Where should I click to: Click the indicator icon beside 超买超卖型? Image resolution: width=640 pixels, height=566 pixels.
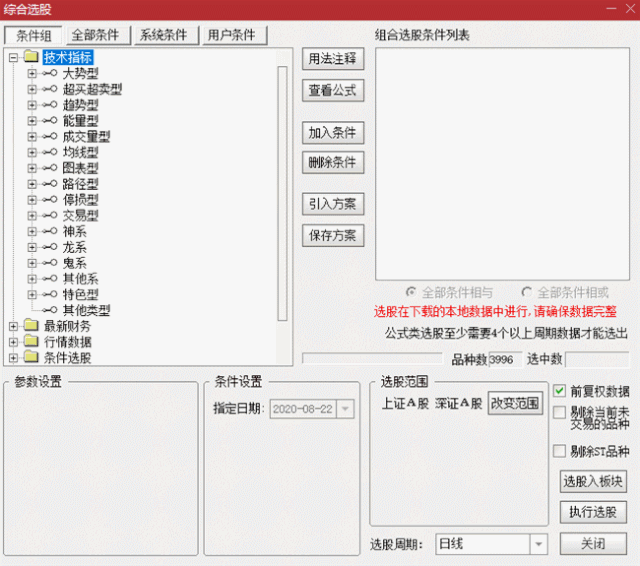pos(50,89)
